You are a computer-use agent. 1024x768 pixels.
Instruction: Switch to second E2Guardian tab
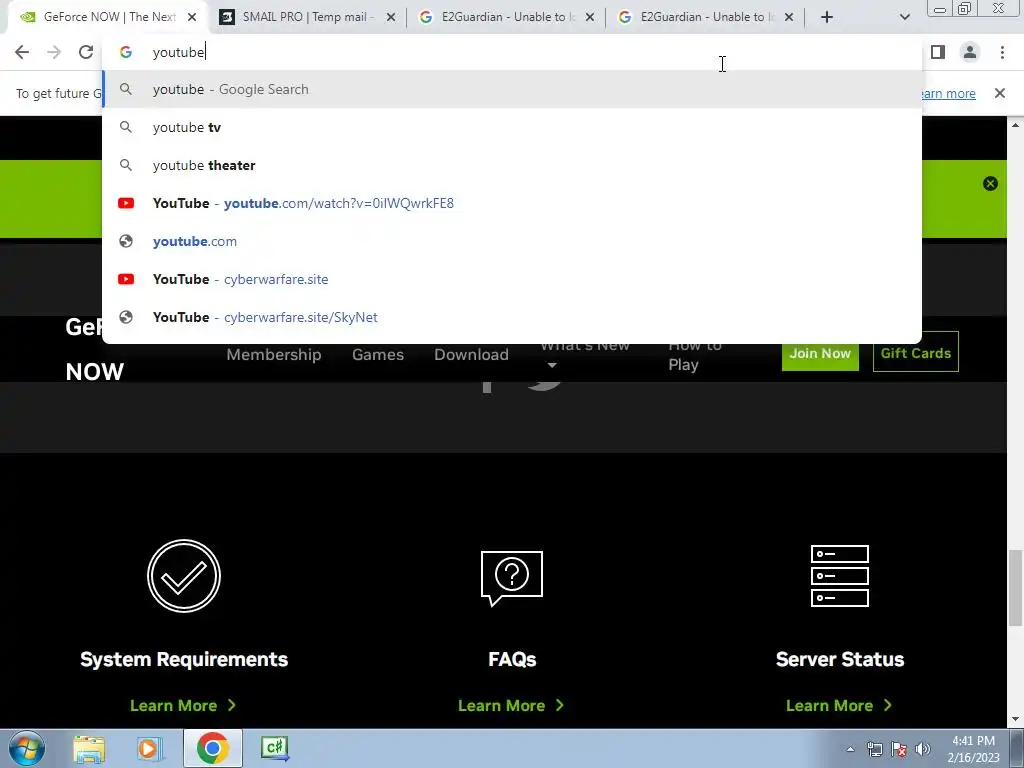tap(705, 17)
